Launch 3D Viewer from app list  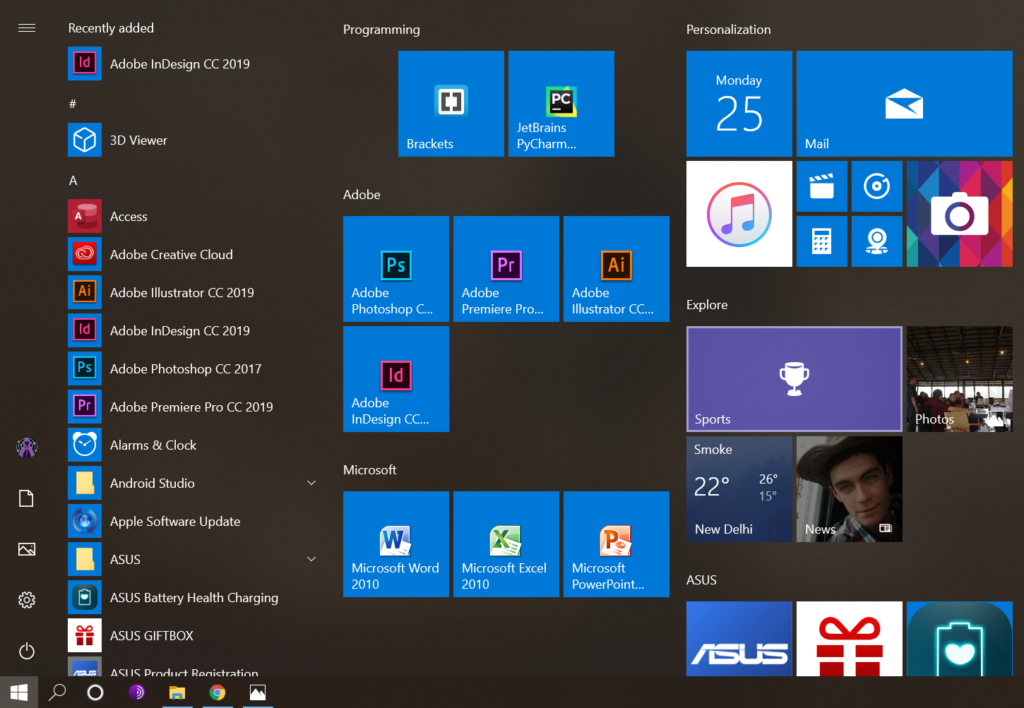coord(193,140)
